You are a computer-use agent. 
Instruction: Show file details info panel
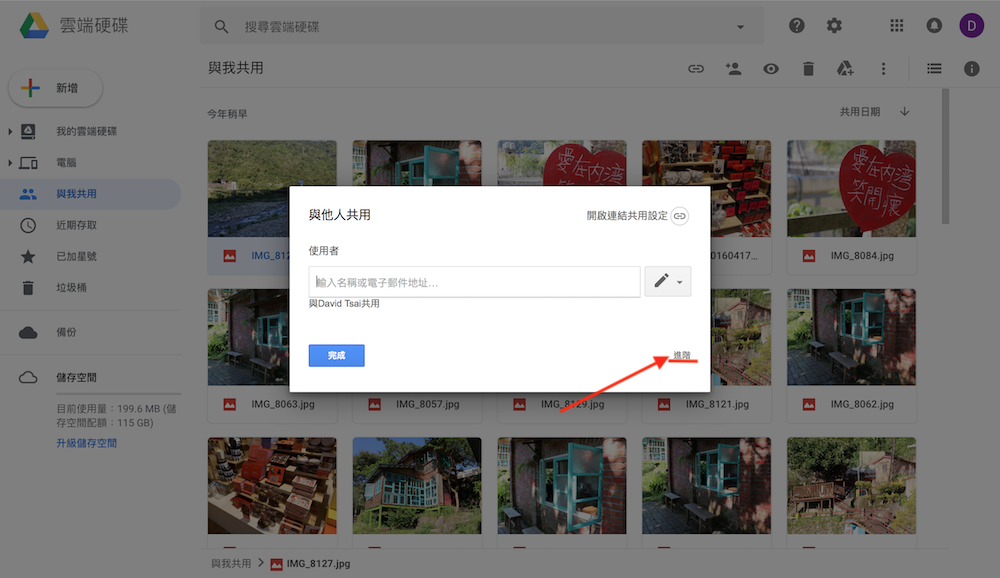click(971, 69)
